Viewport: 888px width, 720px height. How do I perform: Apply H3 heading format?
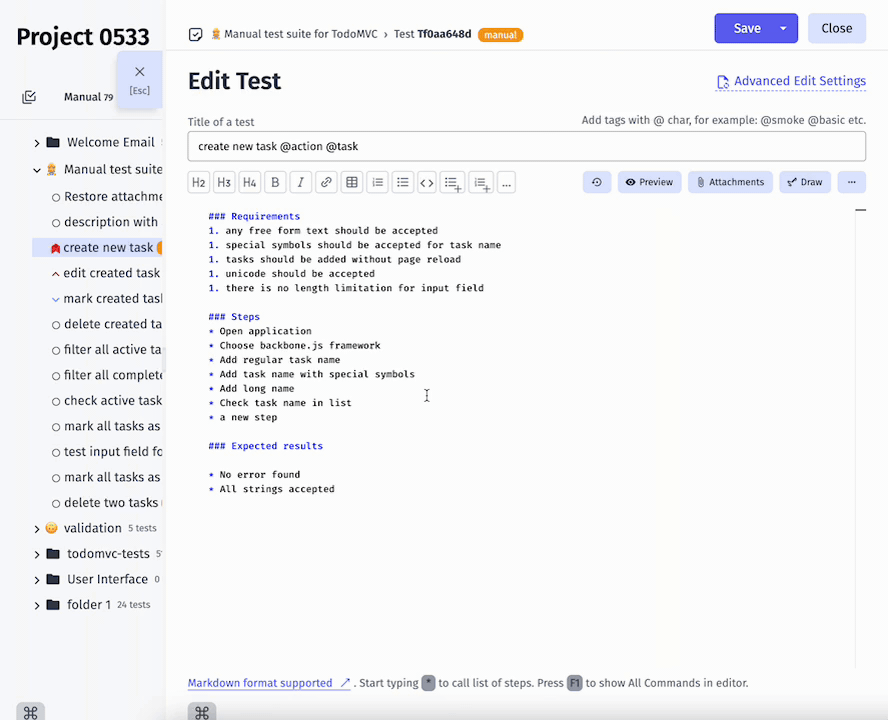pyautogui.click(x=224, y=182)
